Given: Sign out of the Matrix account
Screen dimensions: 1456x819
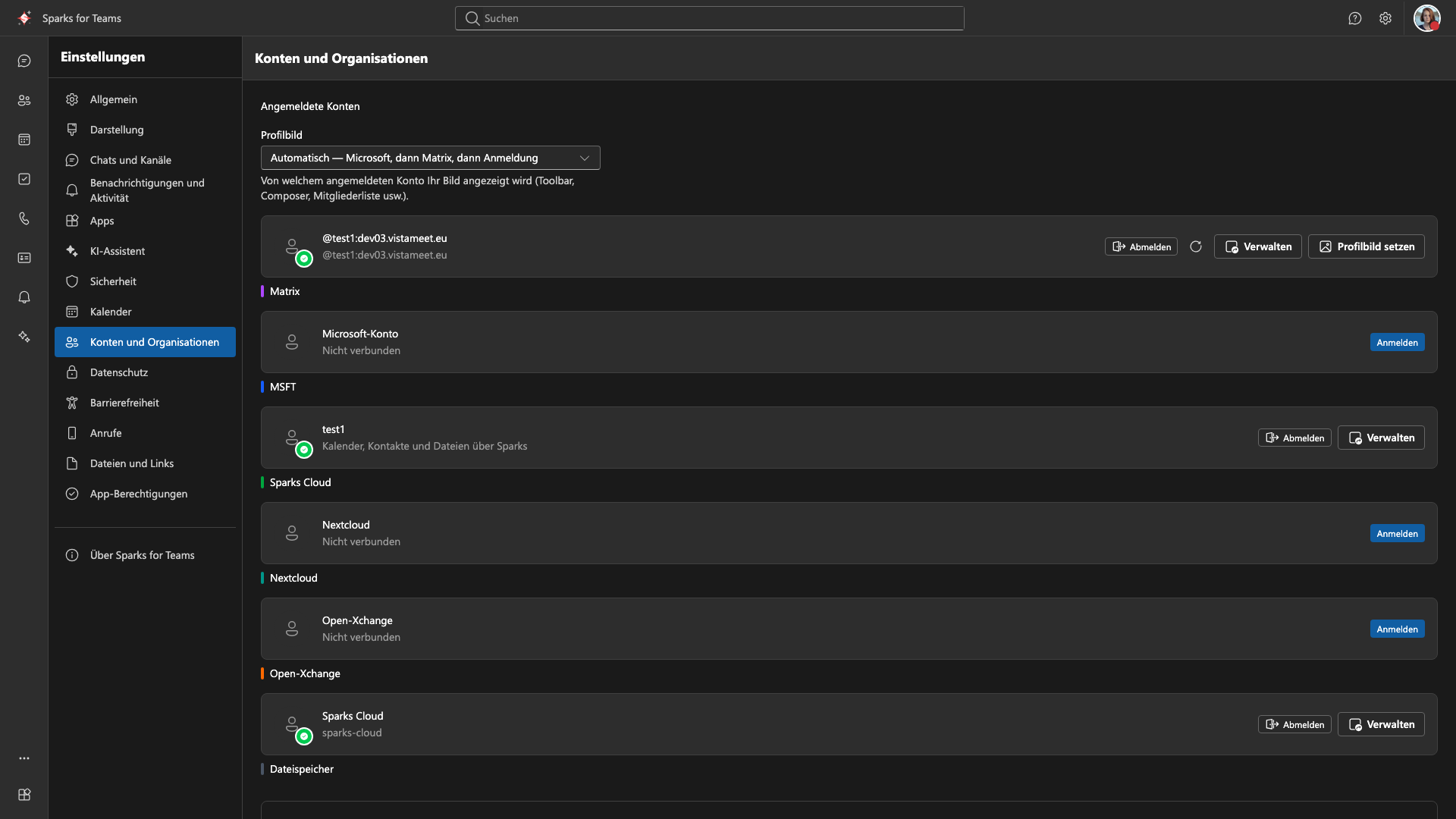Looking at the screenshot, I should coord(1141,246).
